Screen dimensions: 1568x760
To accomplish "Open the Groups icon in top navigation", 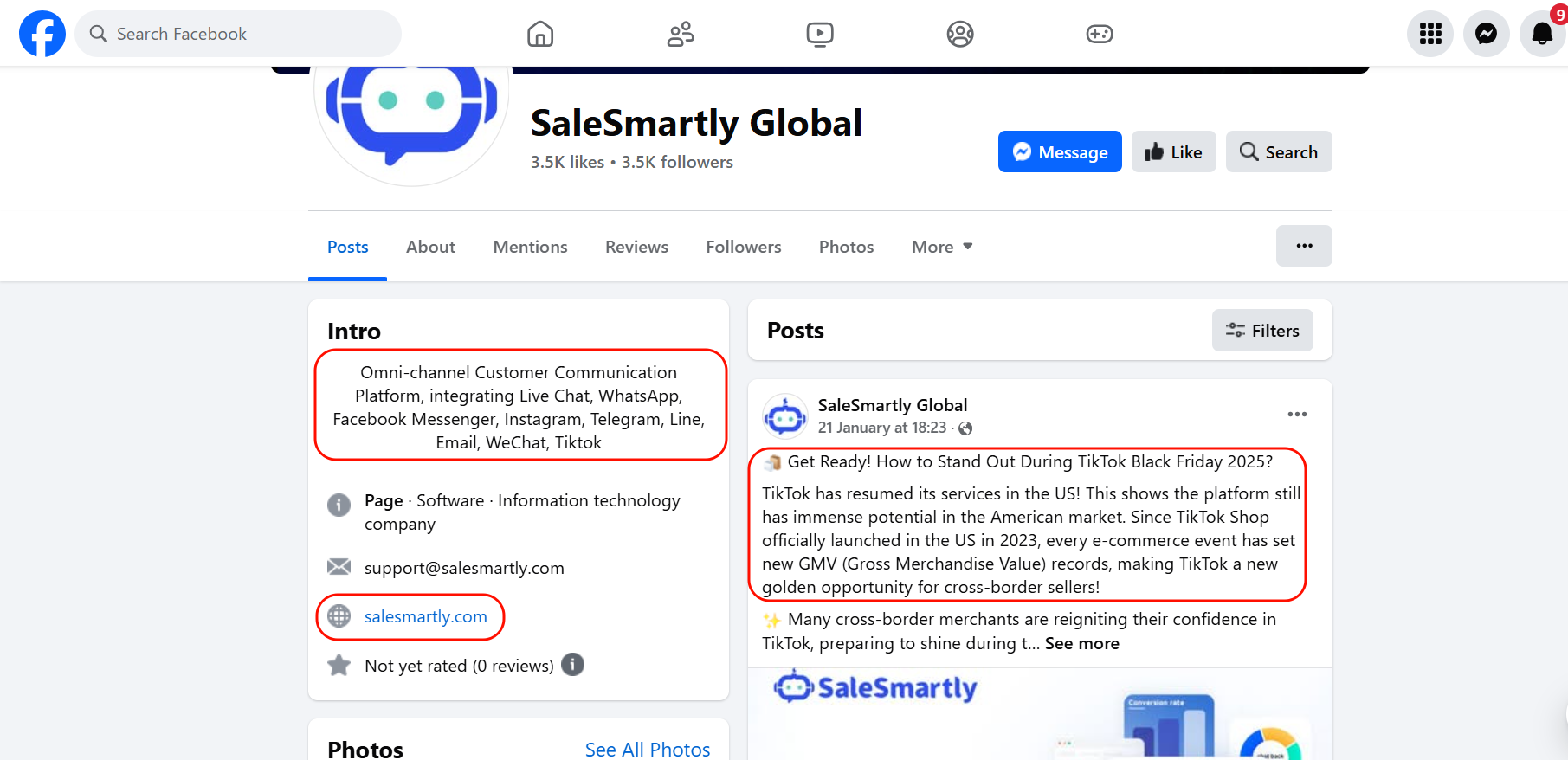I will (959, 34).
